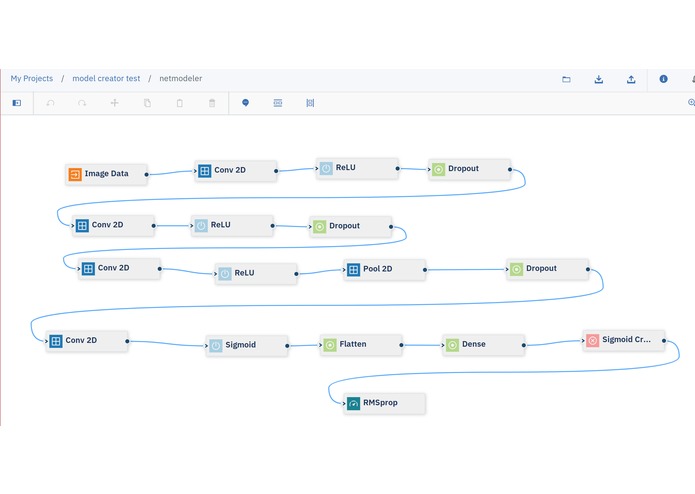Toggle the palette panel icon in toolbar
695x494 pixels.
tap(17, 103)
